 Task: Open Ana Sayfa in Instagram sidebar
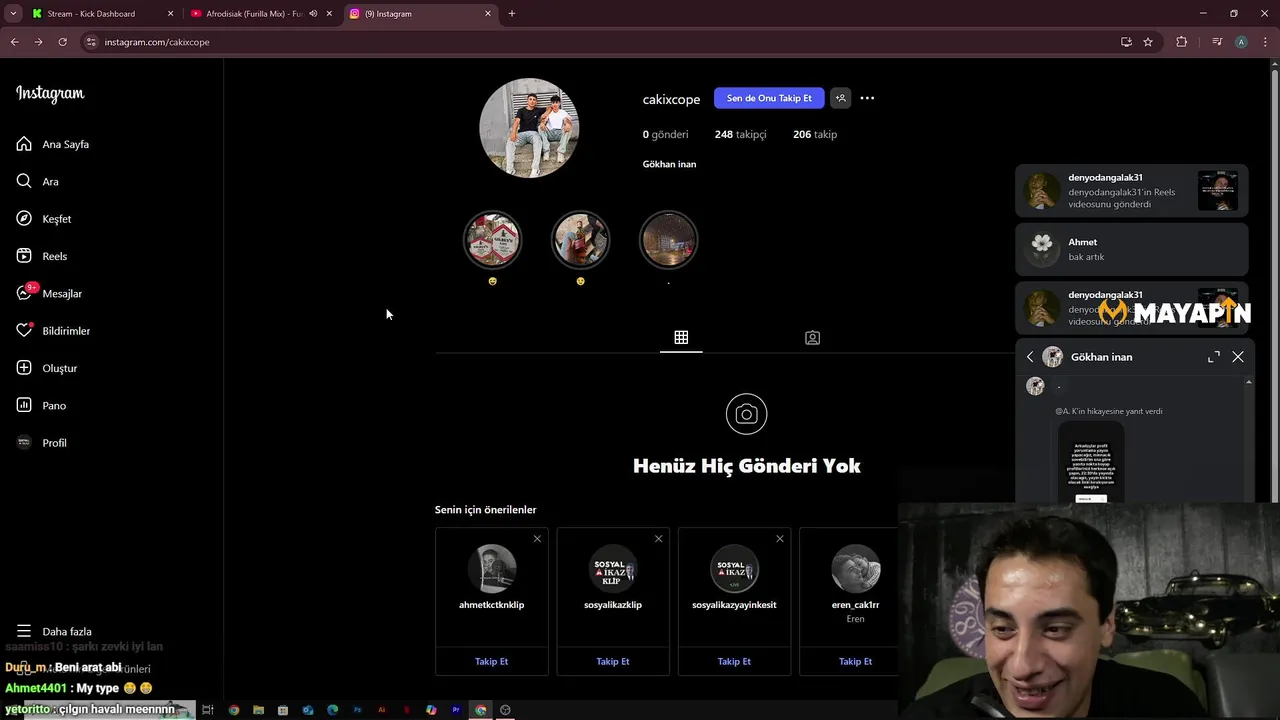[53, 144]
